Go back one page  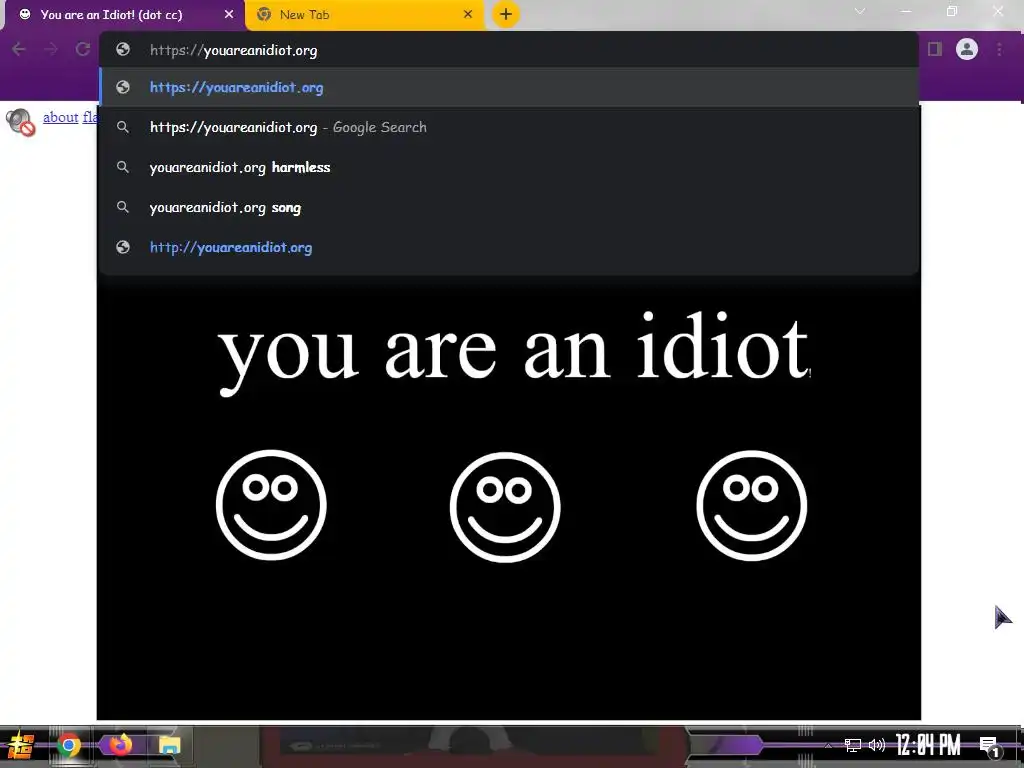19,49
